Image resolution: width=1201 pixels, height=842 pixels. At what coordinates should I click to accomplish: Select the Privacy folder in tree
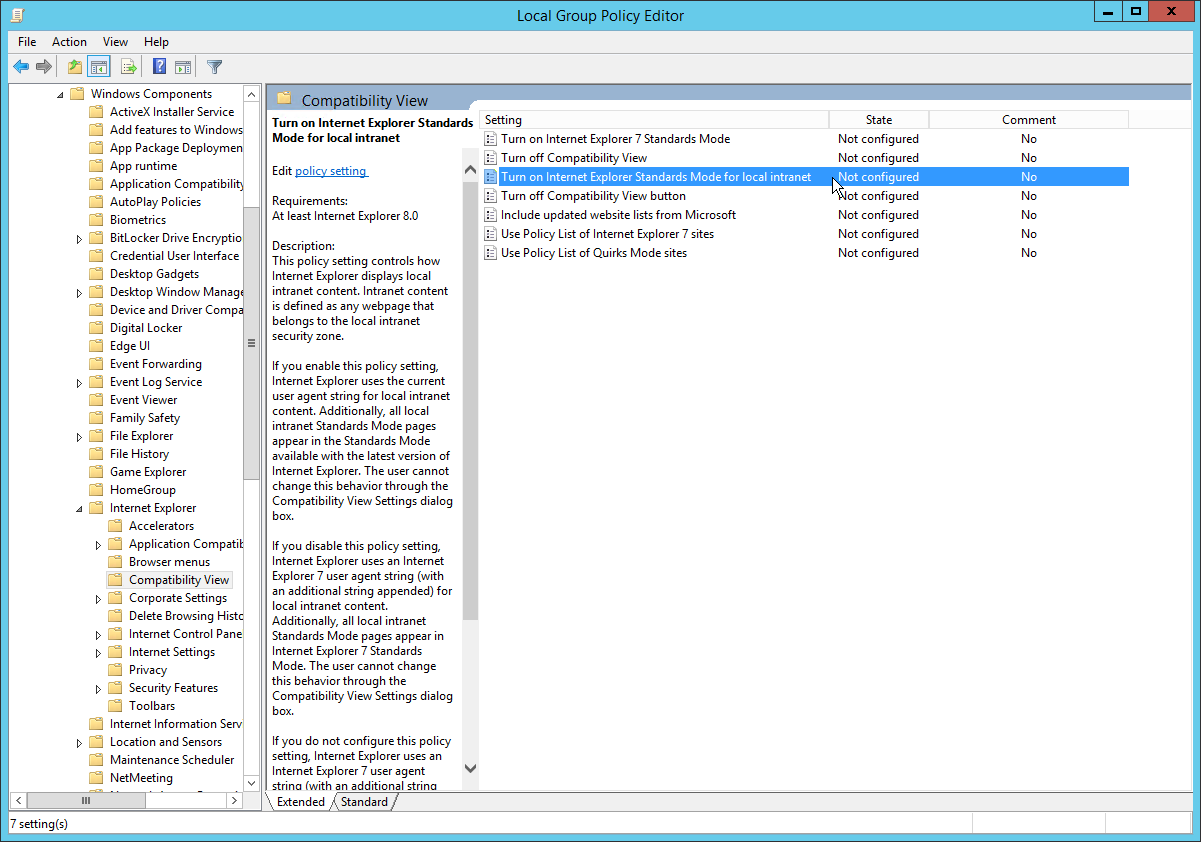147,670
